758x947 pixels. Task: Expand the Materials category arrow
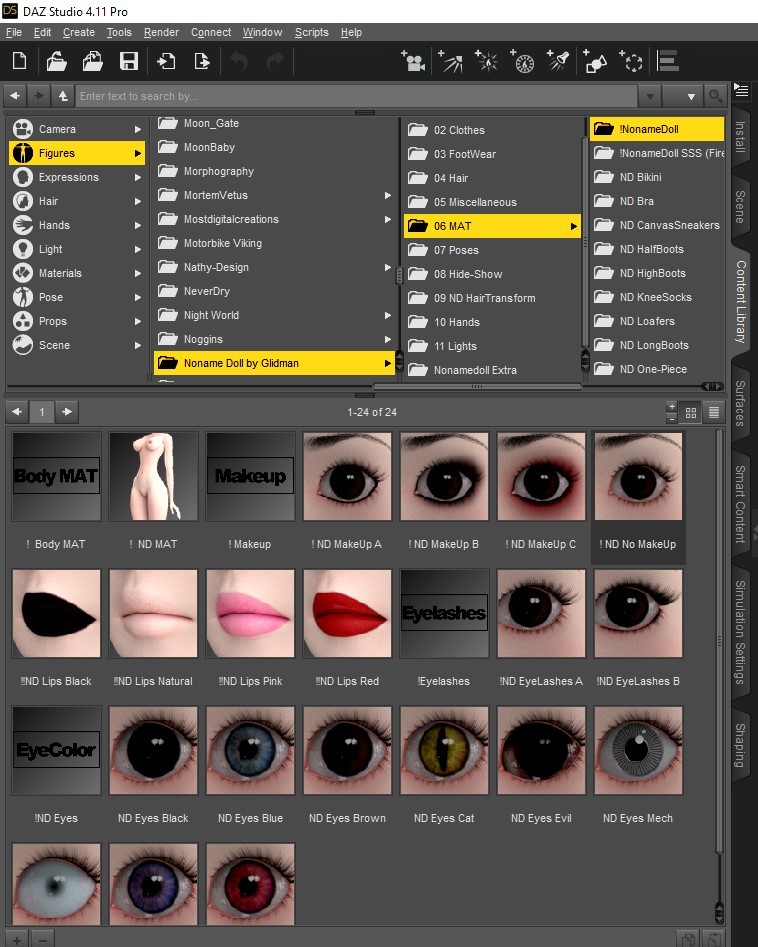[138, 273]
